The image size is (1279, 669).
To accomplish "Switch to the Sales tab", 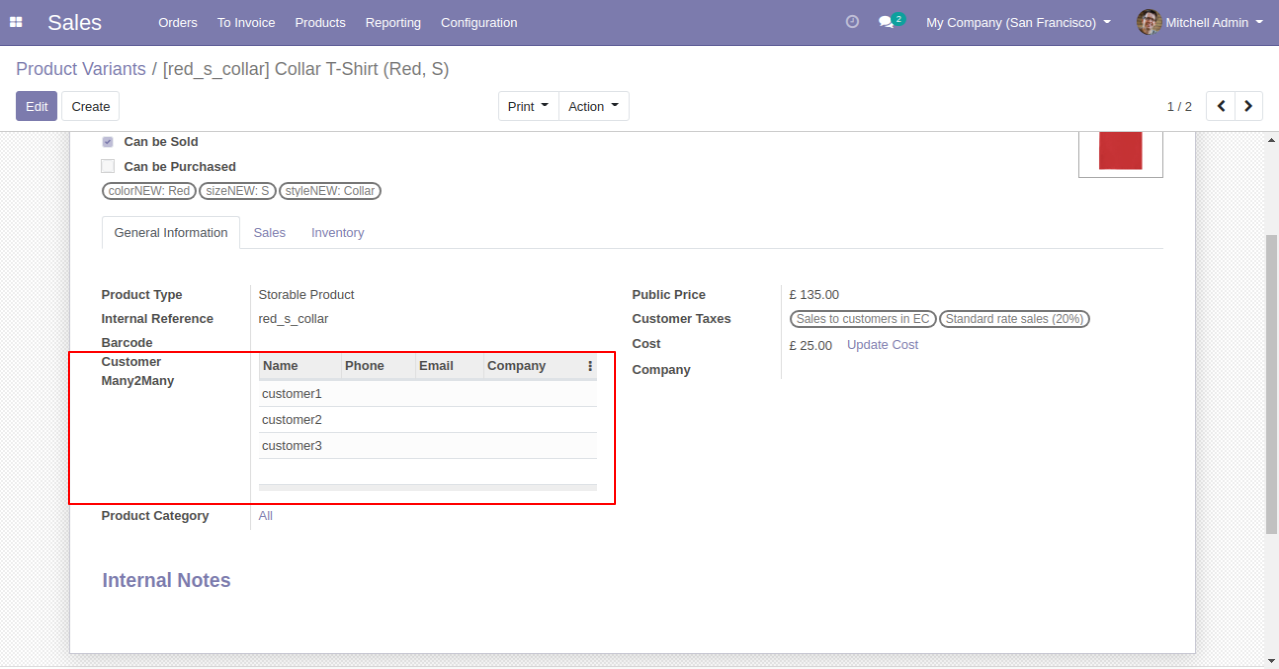I will tap(269, 233).
